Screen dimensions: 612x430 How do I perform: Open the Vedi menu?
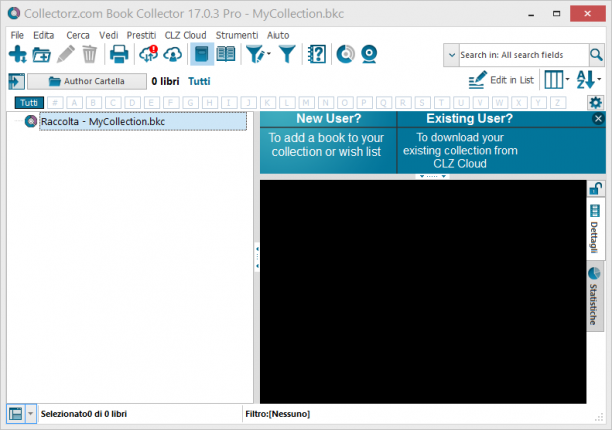click(109, 36)
